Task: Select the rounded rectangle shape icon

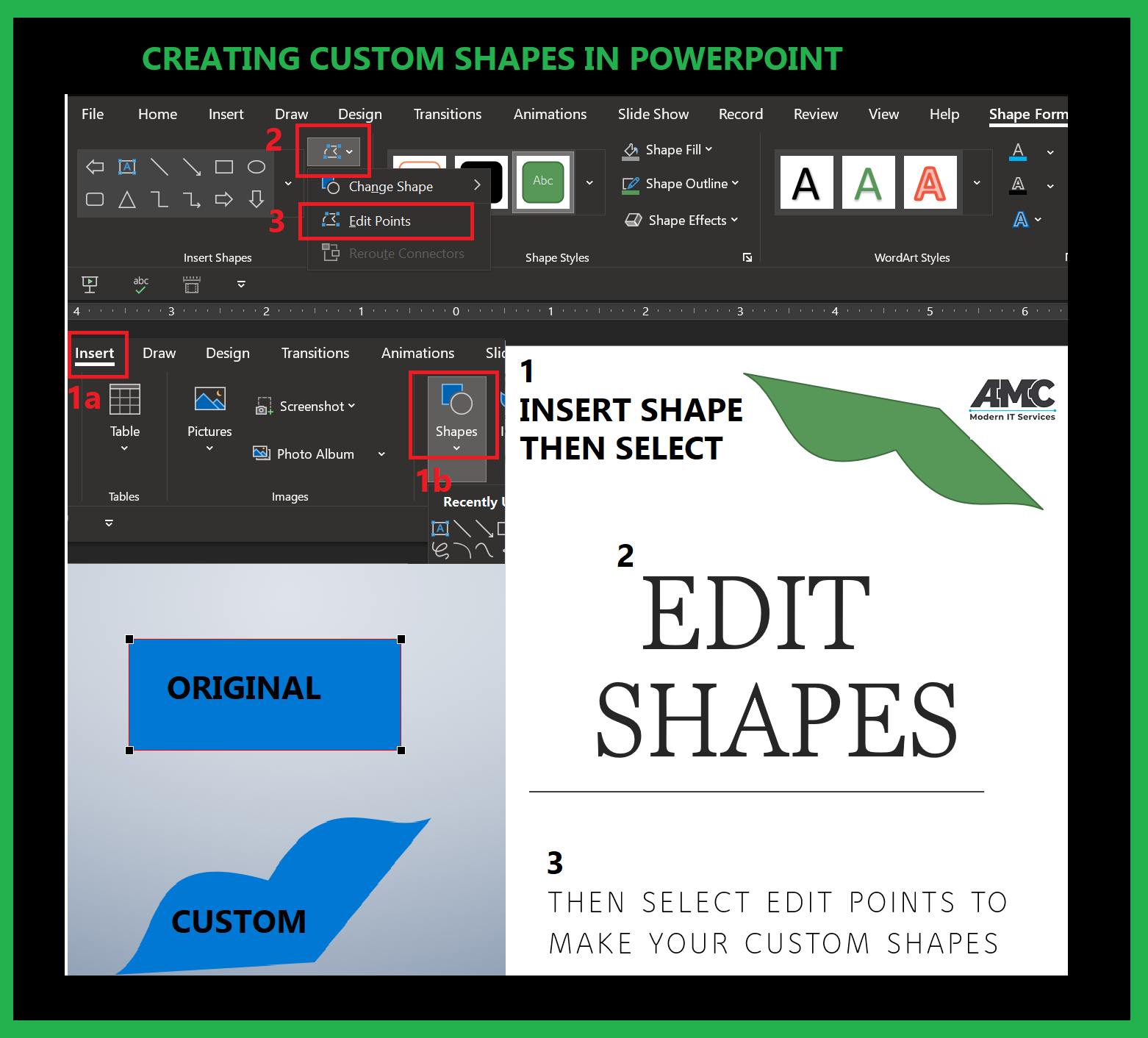Action: pos(95,199)
